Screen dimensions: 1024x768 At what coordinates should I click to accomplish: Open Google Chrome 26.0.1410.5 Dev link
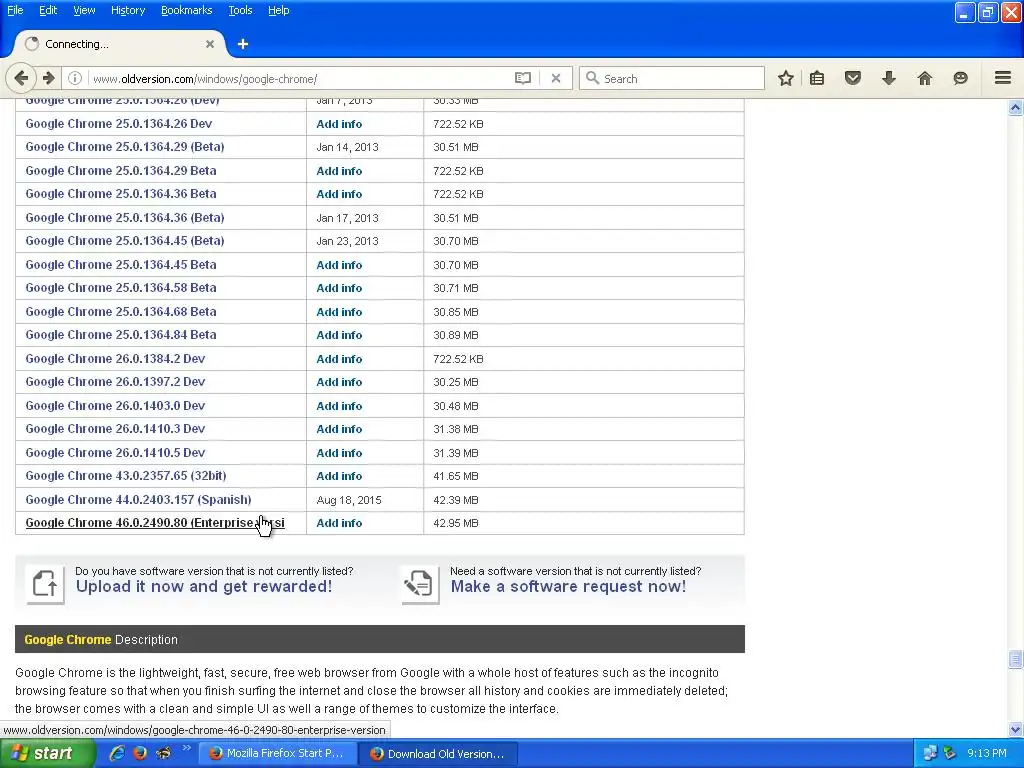116,453
